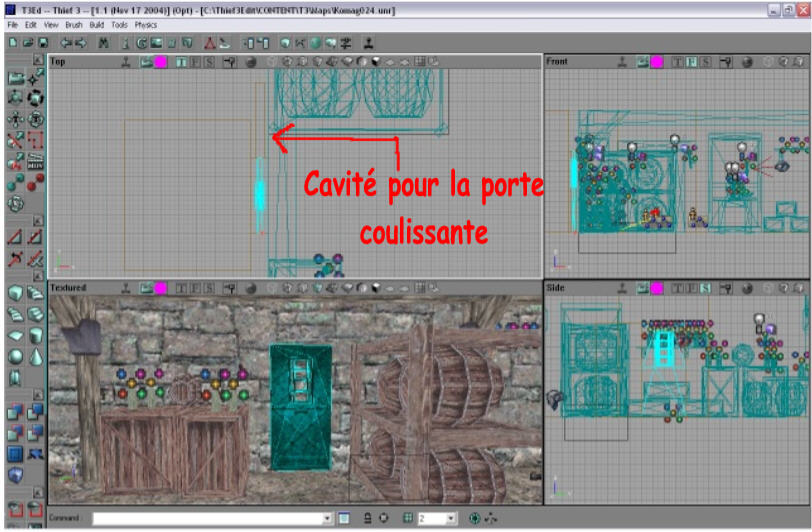Viewport: 812px width, 532px height.
Task: Select the Vertex editing tool
Action: [35, 78]
